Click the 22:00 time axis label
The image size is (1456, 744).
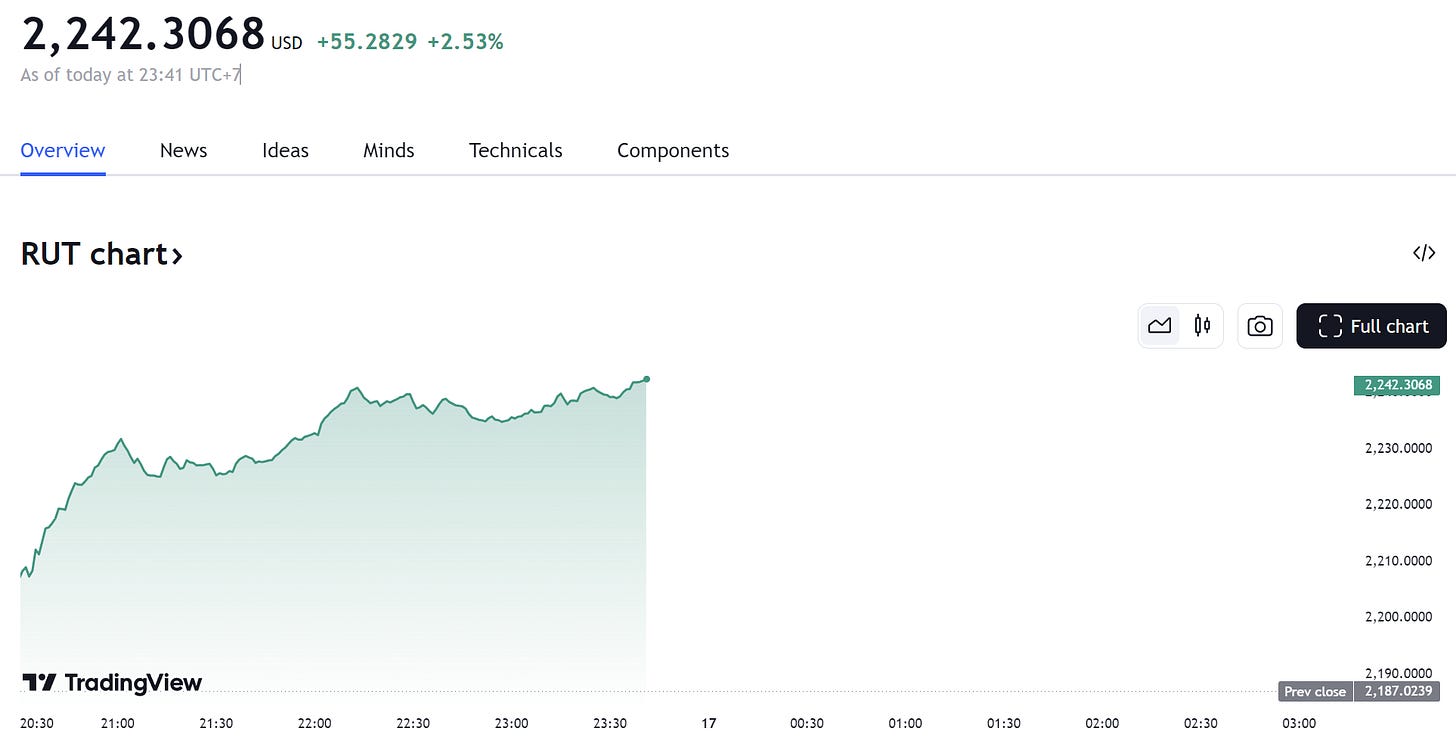tap(314, 723)
